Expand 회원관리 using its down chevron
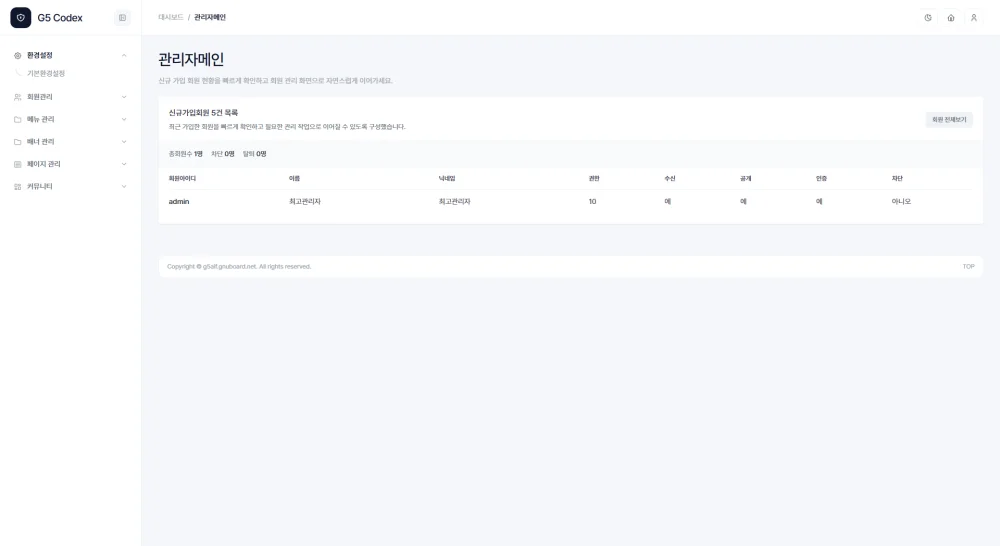This screenshot has height=546, width=1000. 124,97
